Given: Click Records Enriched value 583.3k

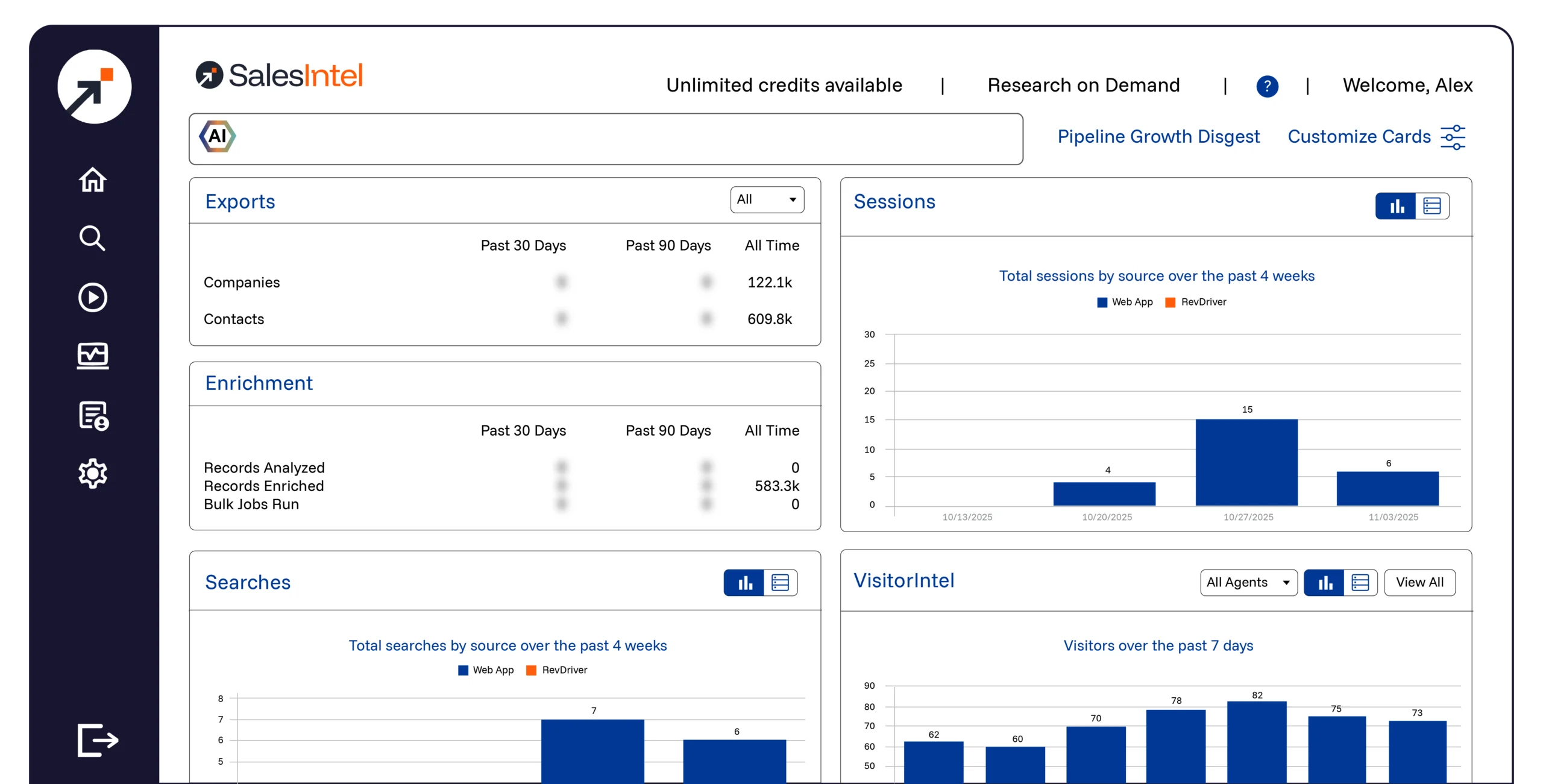Looking at the screenshot, I should click(777, 486).
